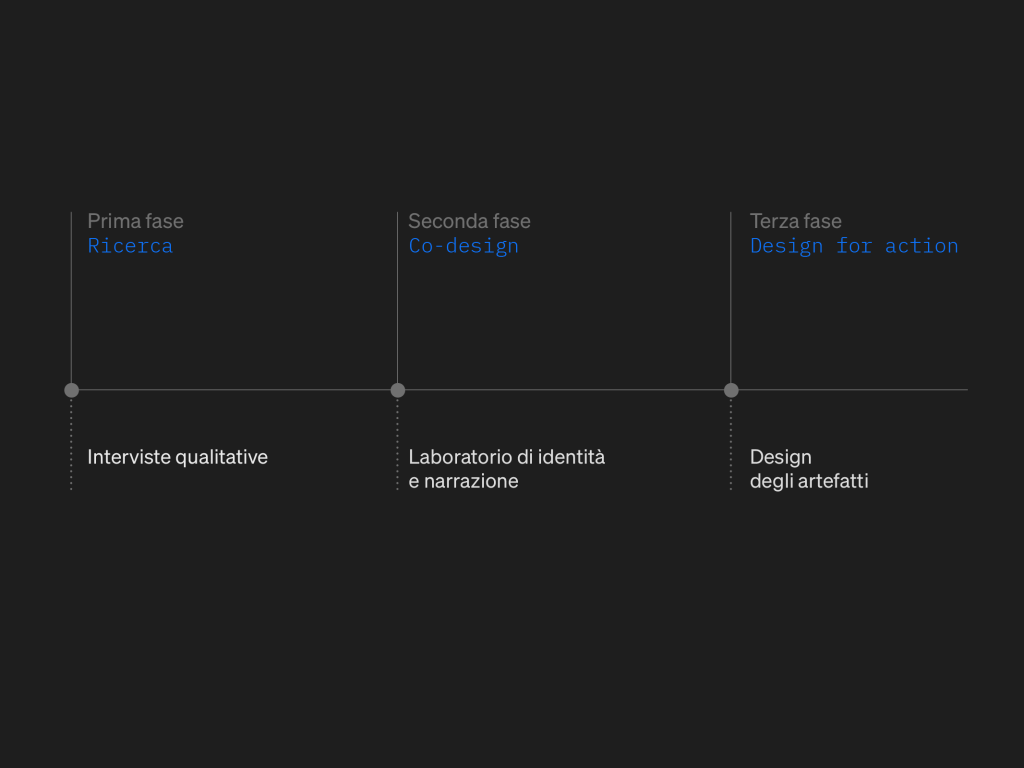Click the "Terza fase" heading text

(x=796, y=221)
